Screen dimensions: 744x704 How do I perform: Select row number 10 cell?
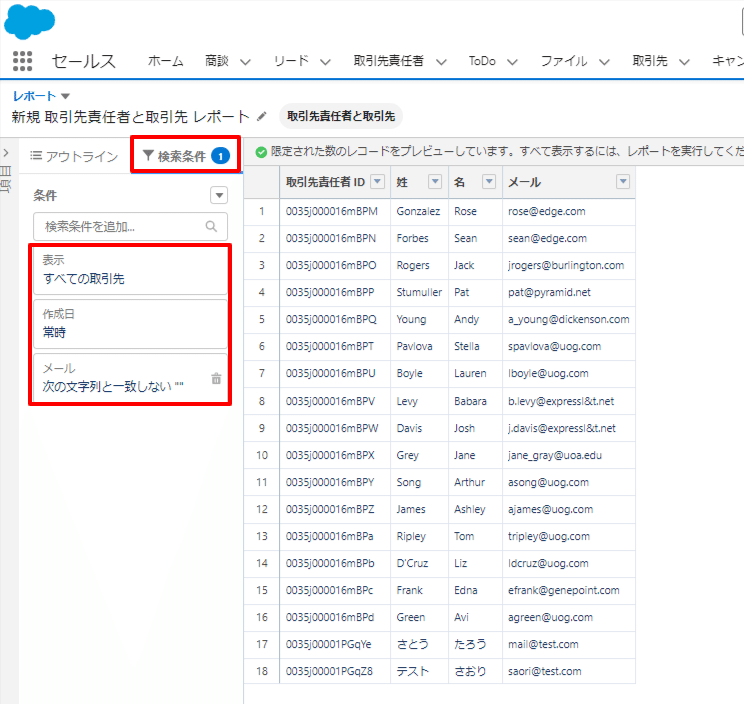pos(262,455)
